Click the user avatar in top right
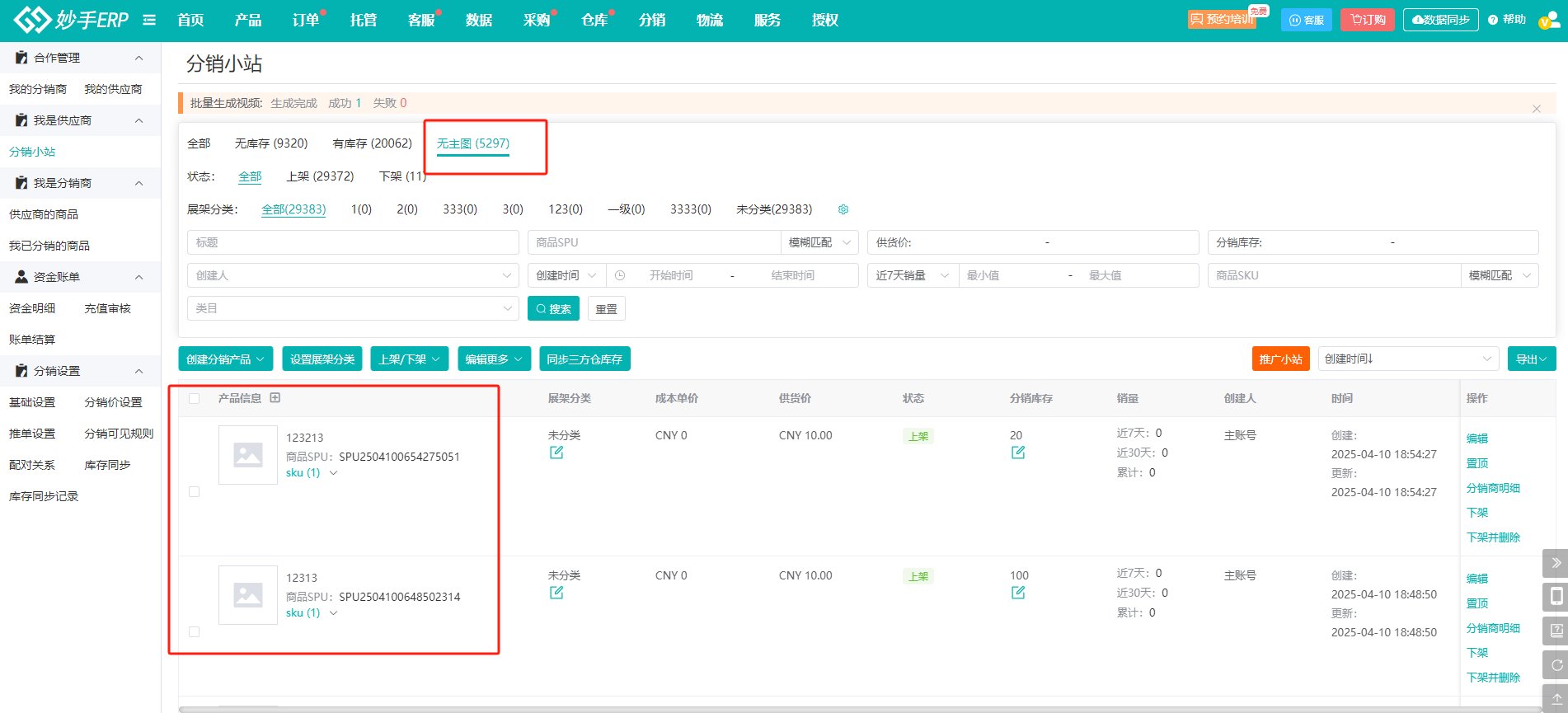The height and width of the screenshot is (713, 1568). coord(1548,20)
